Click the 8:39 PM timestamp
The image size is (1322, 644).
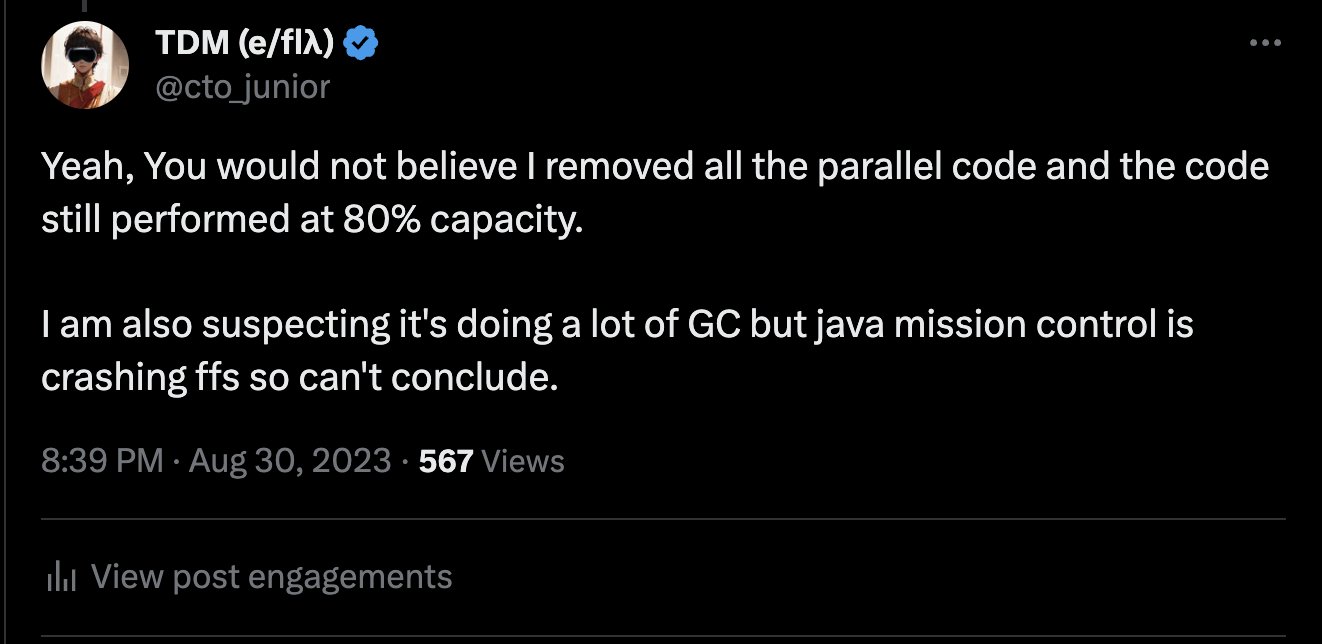[x=102, y=461]
